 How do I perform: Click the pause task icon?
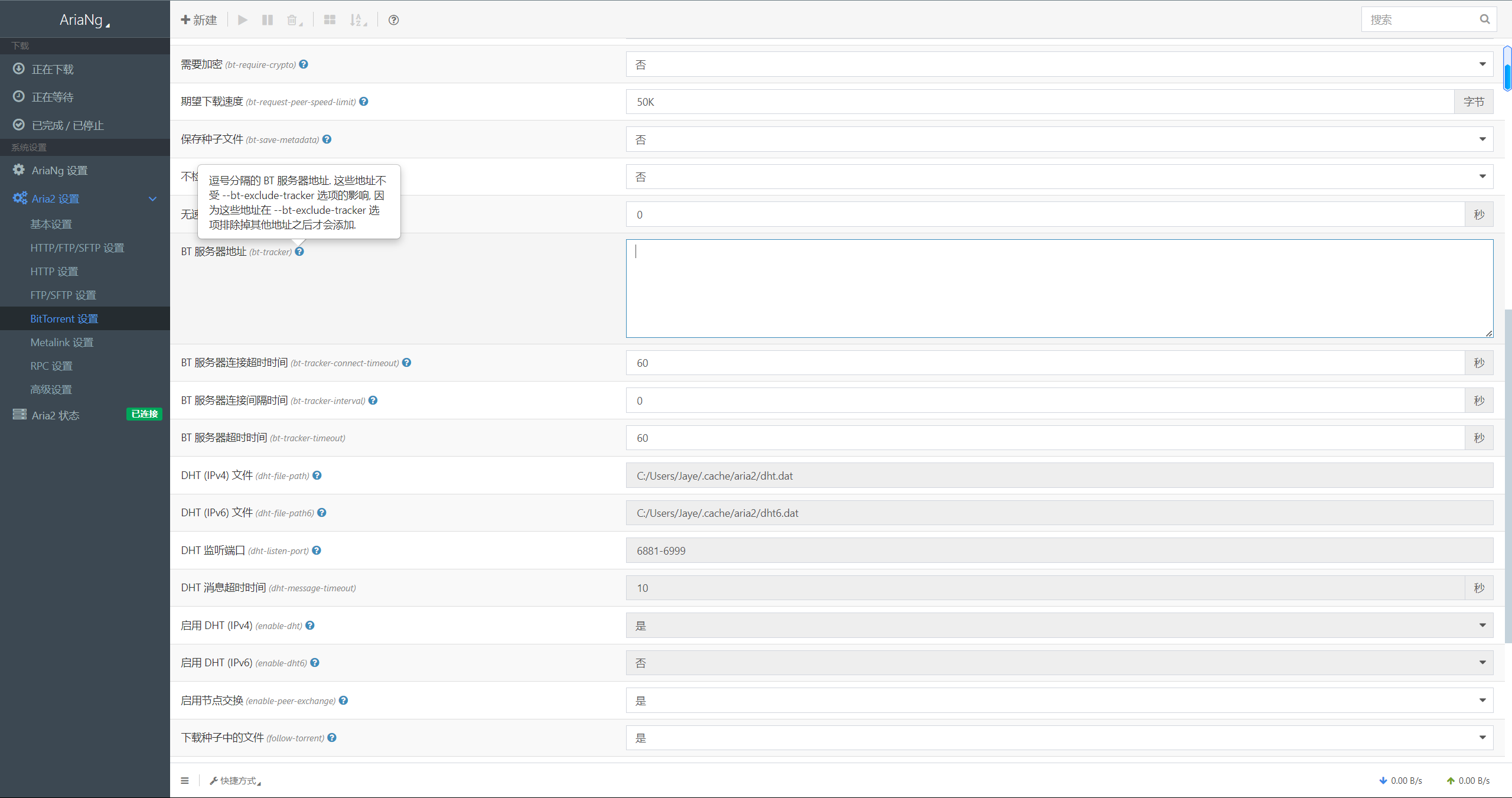coord(268,20)
